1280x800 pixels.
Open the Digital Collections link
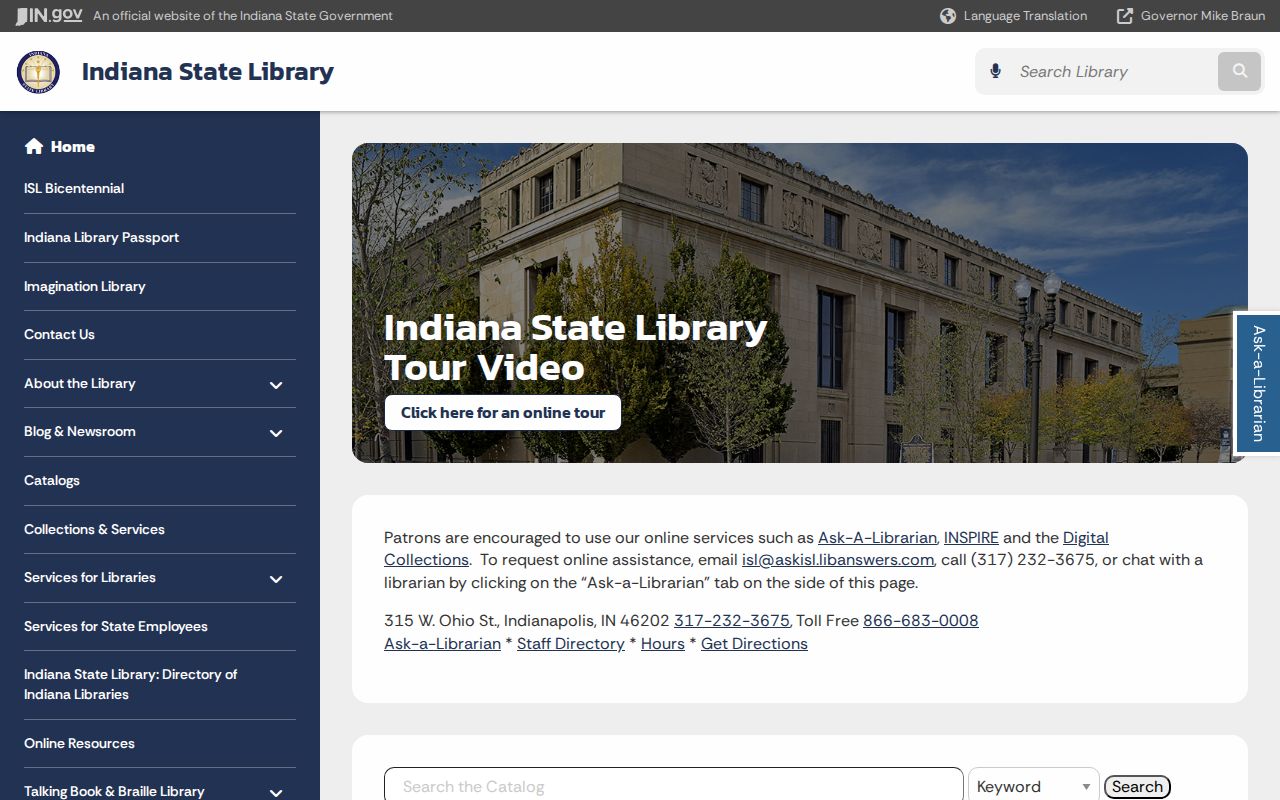click(x=1085, y=537)
